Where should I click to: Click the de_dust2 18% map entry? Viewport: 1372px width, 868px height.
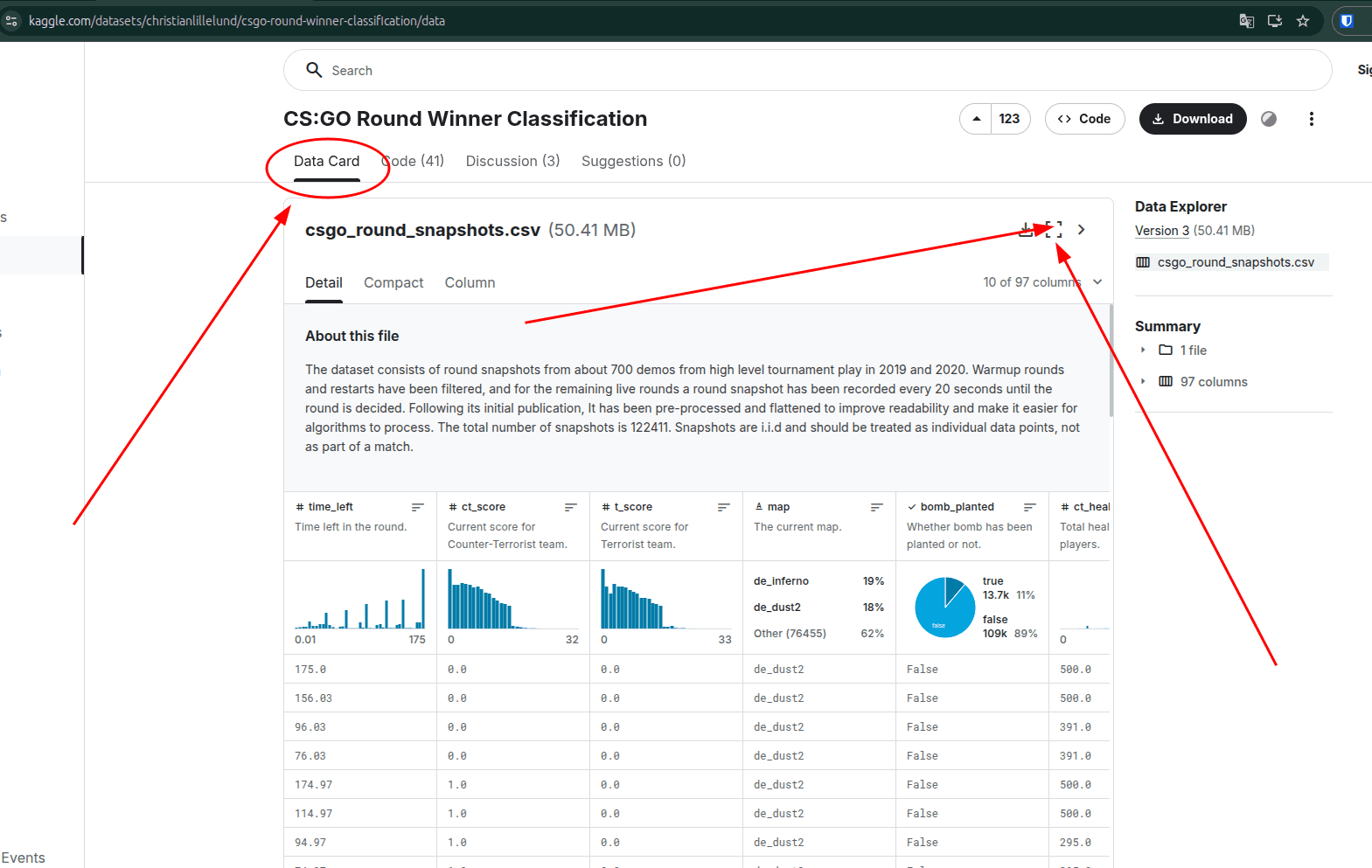(x=818, y=608)
